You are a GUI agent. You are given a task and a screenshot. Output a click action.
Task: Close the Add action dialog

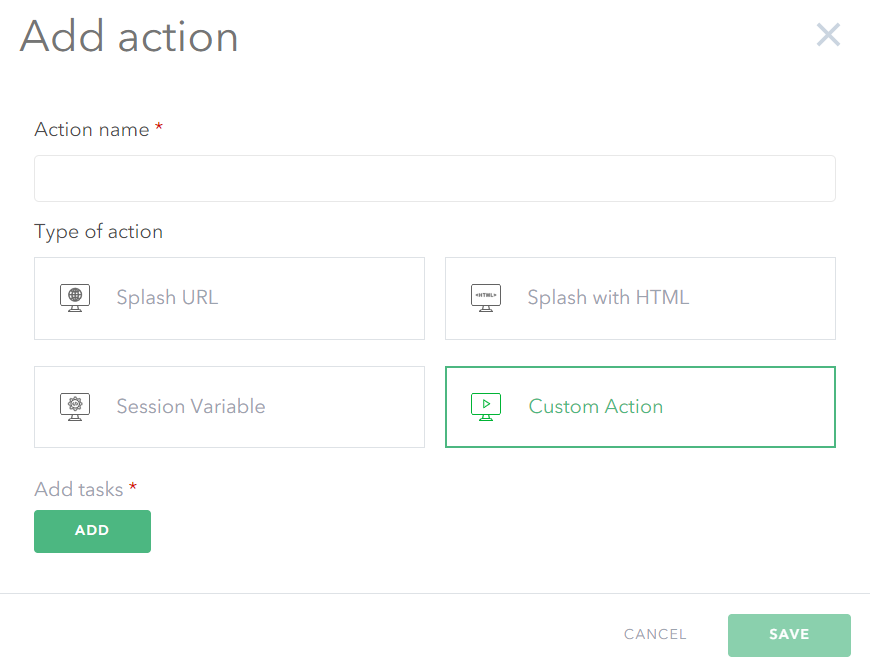tap(828, 35)
